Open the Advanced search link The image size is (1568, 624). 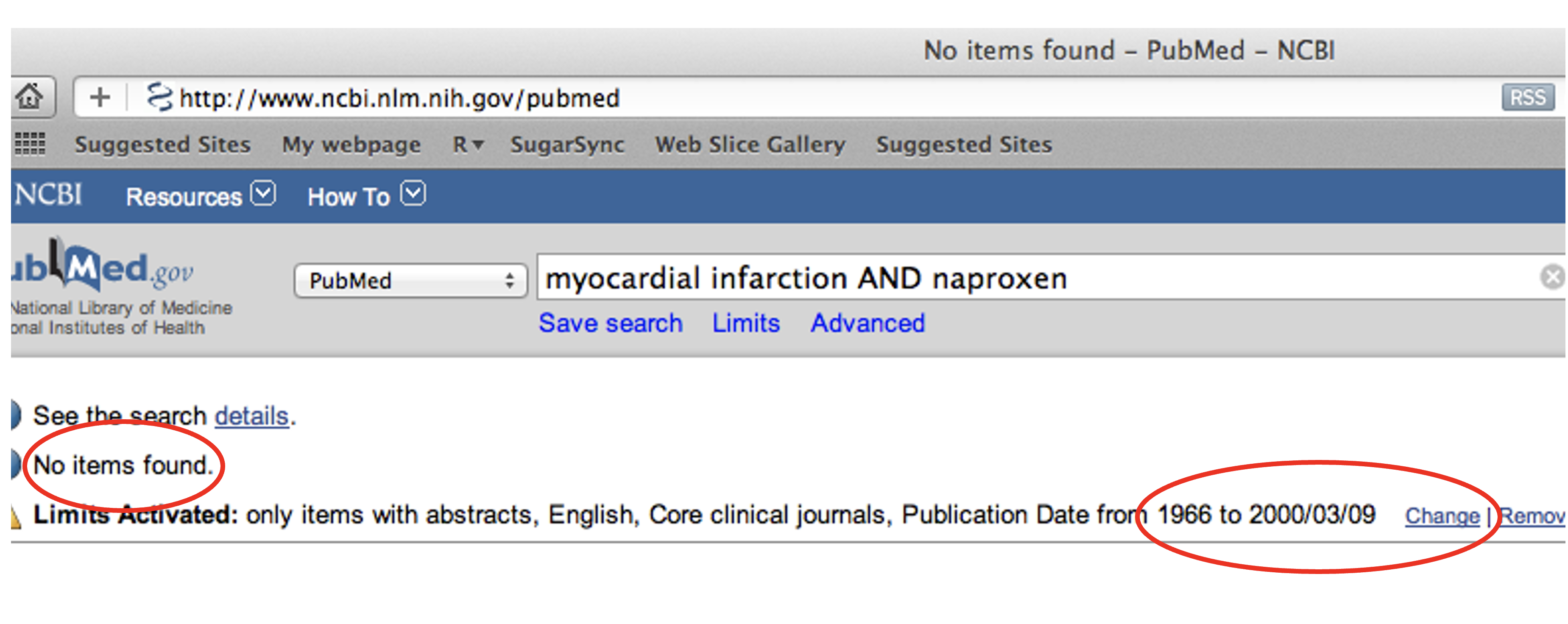(x=868, y=323)
